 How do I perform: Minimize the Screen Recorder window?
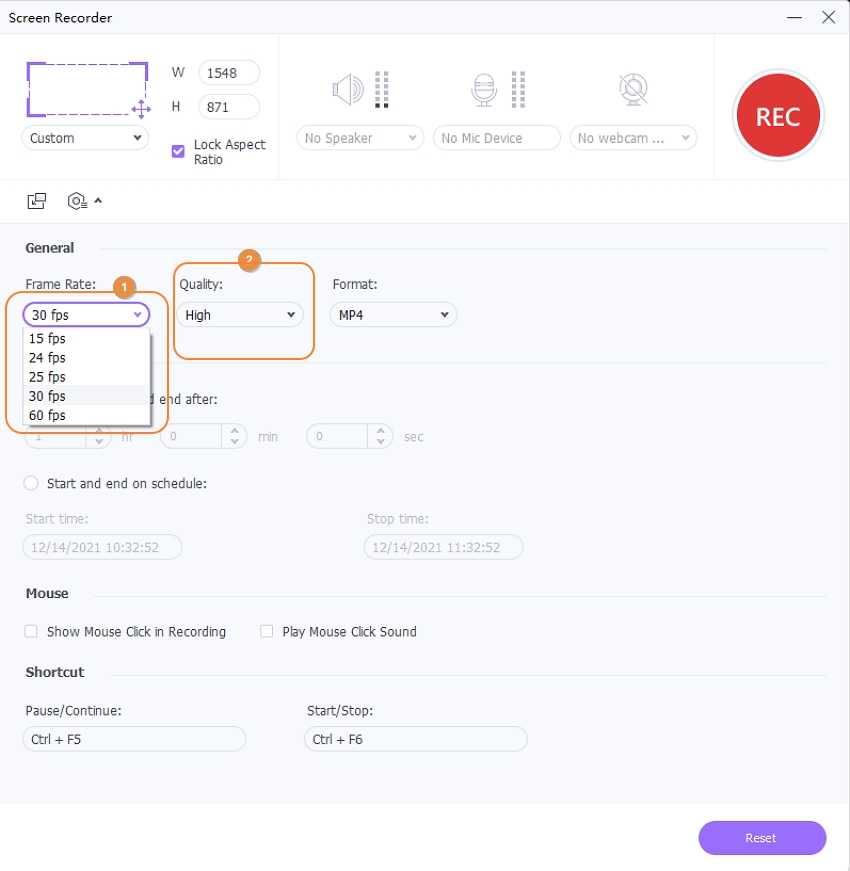coord(794,17)
